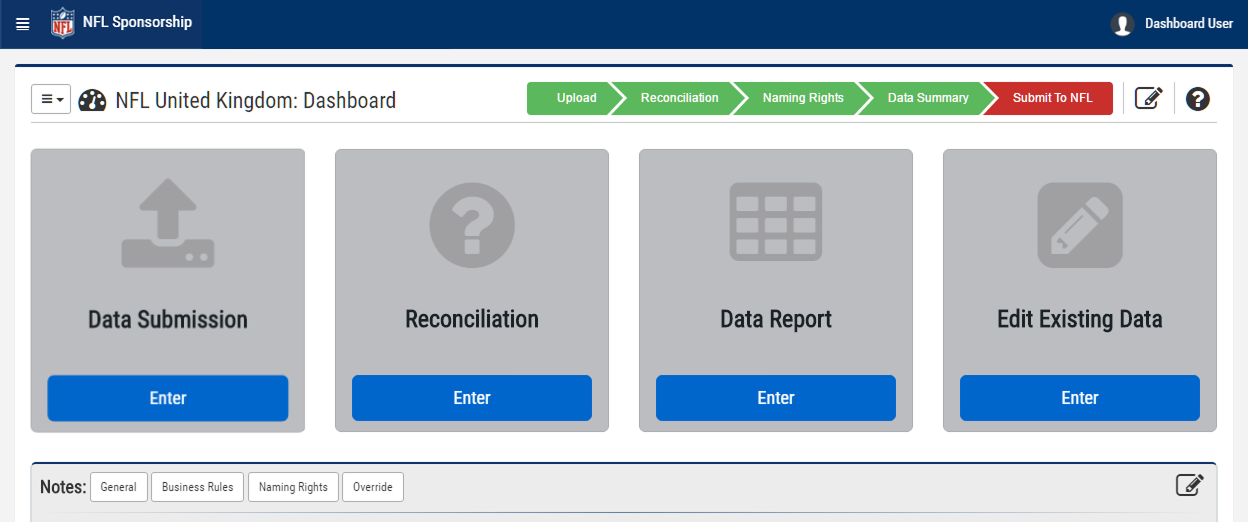1248x522 pixels.
Task: Toggle the Business Rules notes filter
Action: (198, 487)
